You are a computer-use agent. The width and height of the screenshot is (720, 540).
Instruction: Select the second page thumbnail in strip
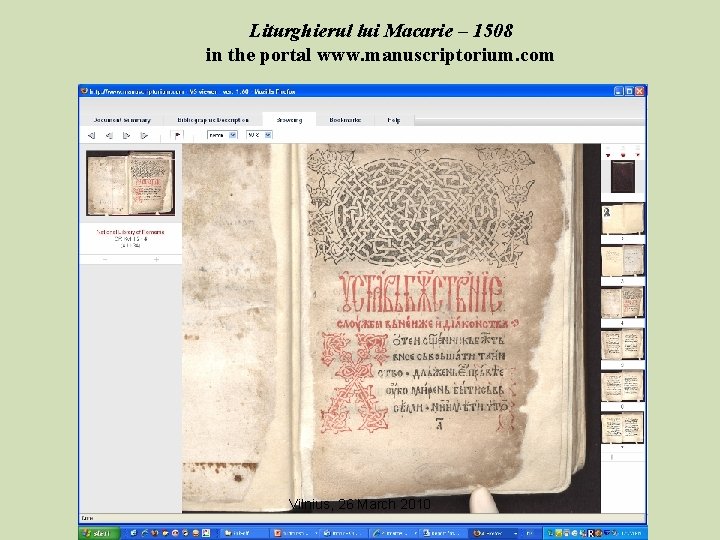(x=623, y=219)
